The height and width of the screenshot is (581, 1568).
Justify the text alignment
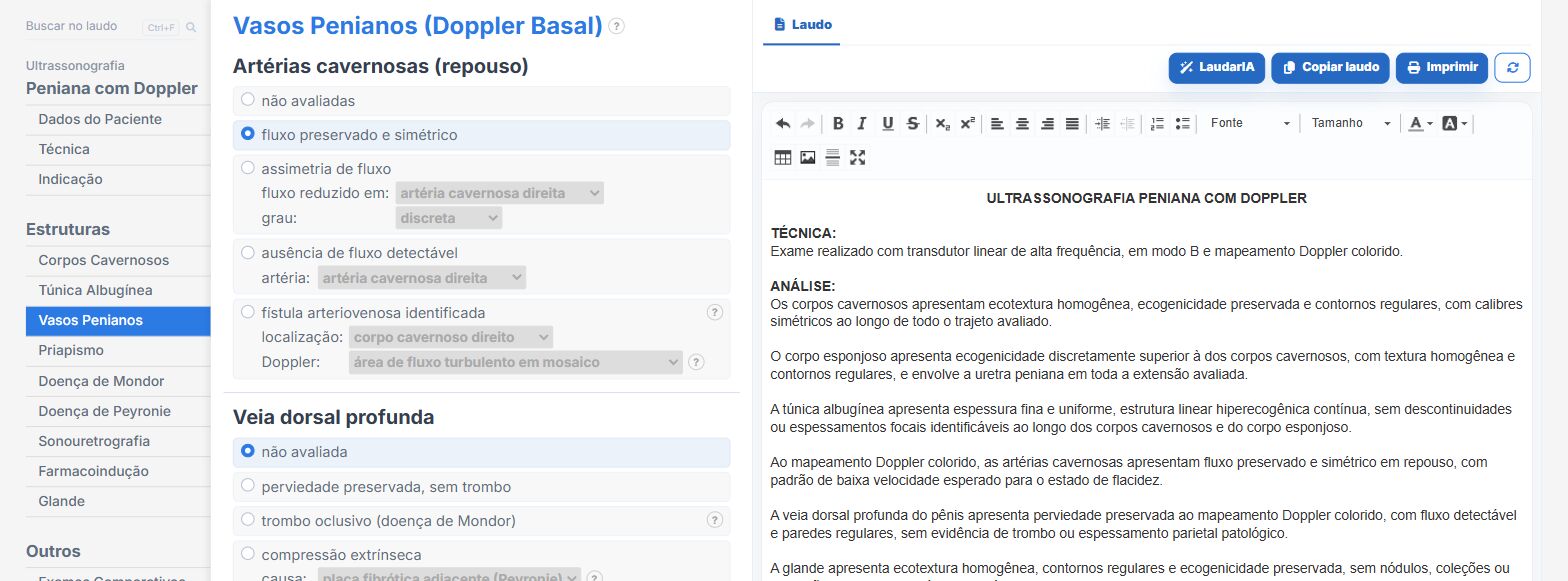(x=1072, y=124)
